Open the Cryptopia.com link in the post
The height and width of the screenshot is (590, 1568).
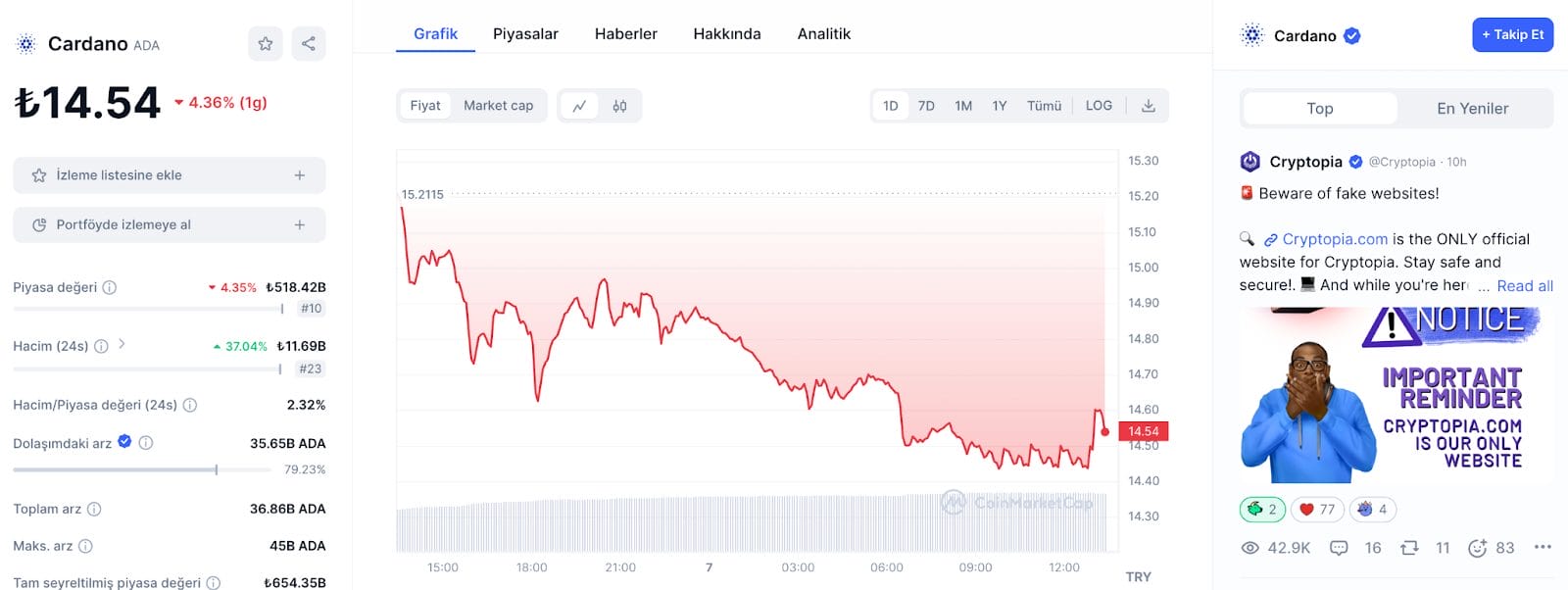coord(1335,238)
